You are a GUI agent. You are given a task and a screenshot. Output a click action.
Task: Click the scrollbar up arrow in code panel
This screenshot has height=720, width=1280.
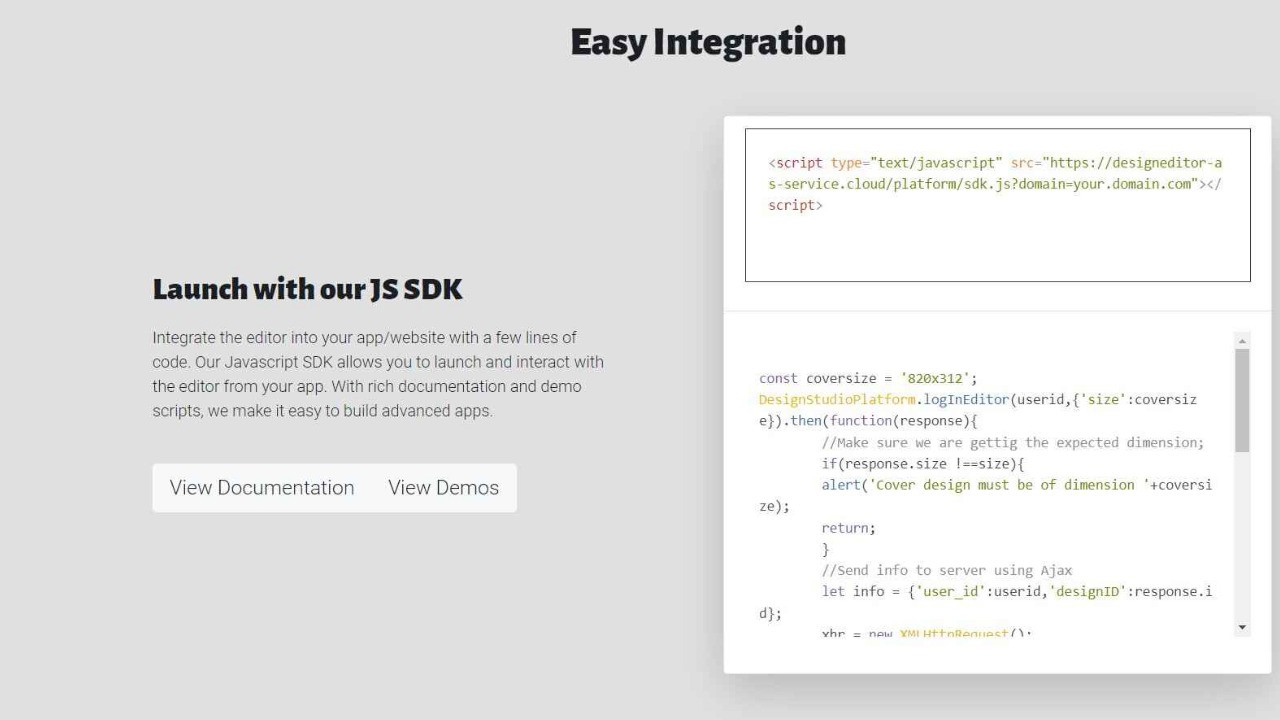click(1241, 340)
